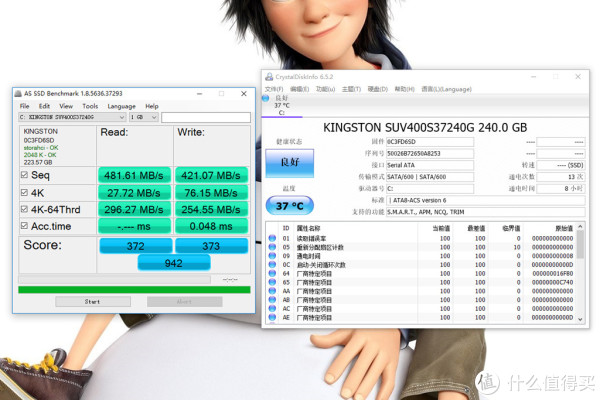
Task: Open CrystalDiskInfo 主题(T) menu
Action: click(x=351, y=89)
